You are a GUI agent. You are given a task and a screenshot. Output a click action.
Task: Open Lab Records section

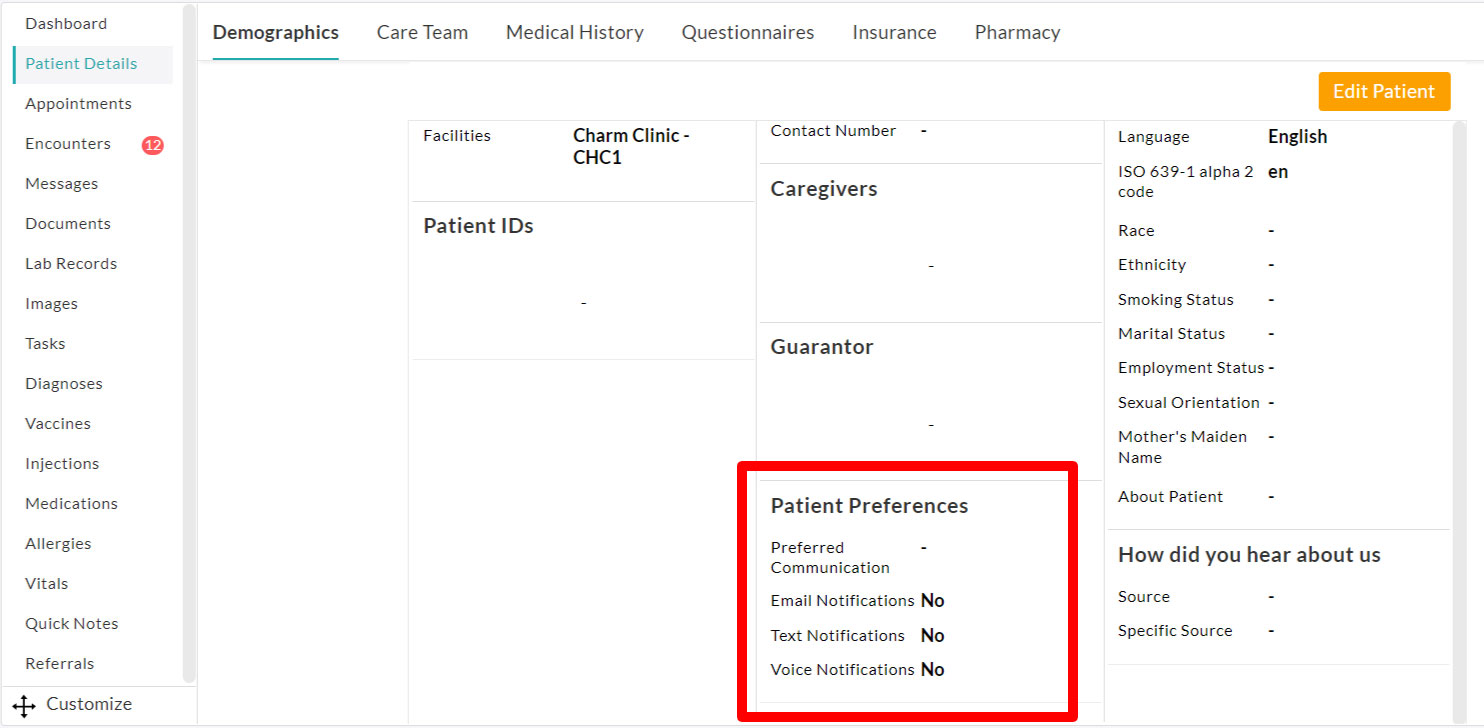[71, 264]
